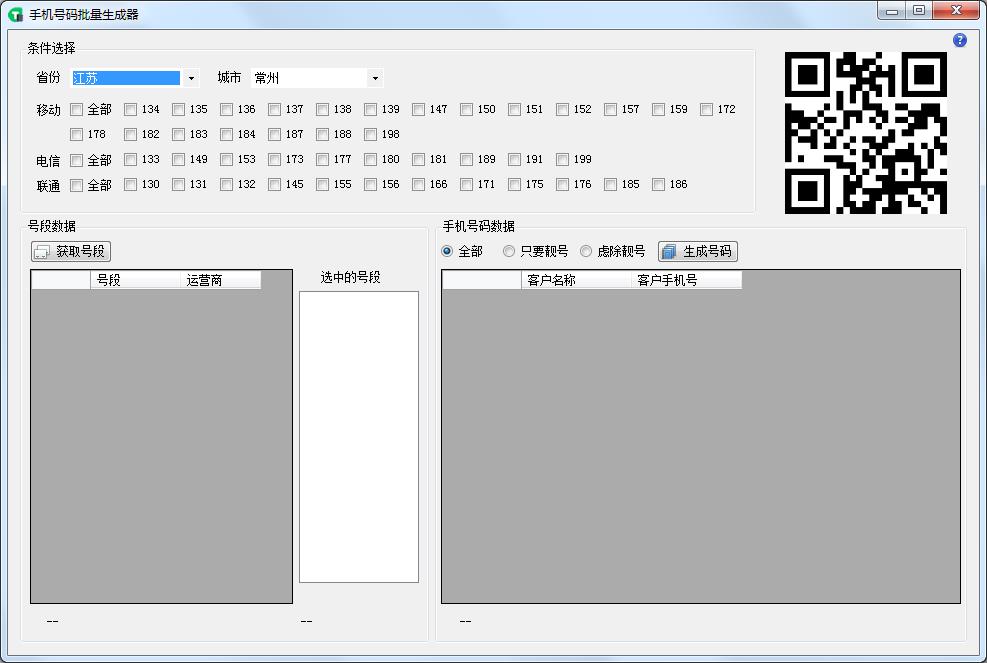The height and width of the screenshot is (663, 987).
Task: Enable the 157 checkbox
Action: click(610, 110)
